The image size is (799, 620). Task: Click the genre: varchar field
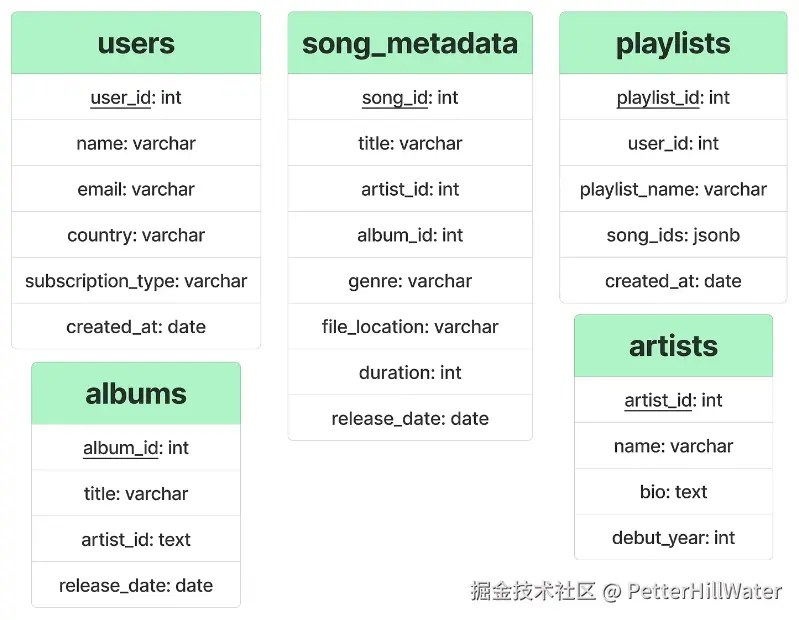(410, 281)
